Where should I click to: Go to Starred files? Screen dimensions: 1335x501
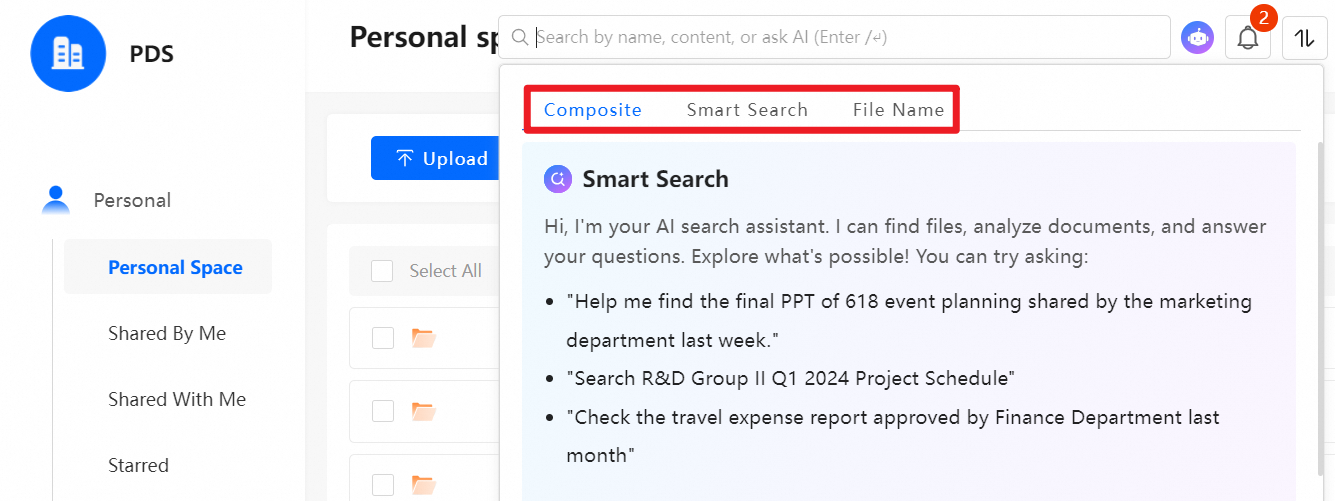point(138,465)
